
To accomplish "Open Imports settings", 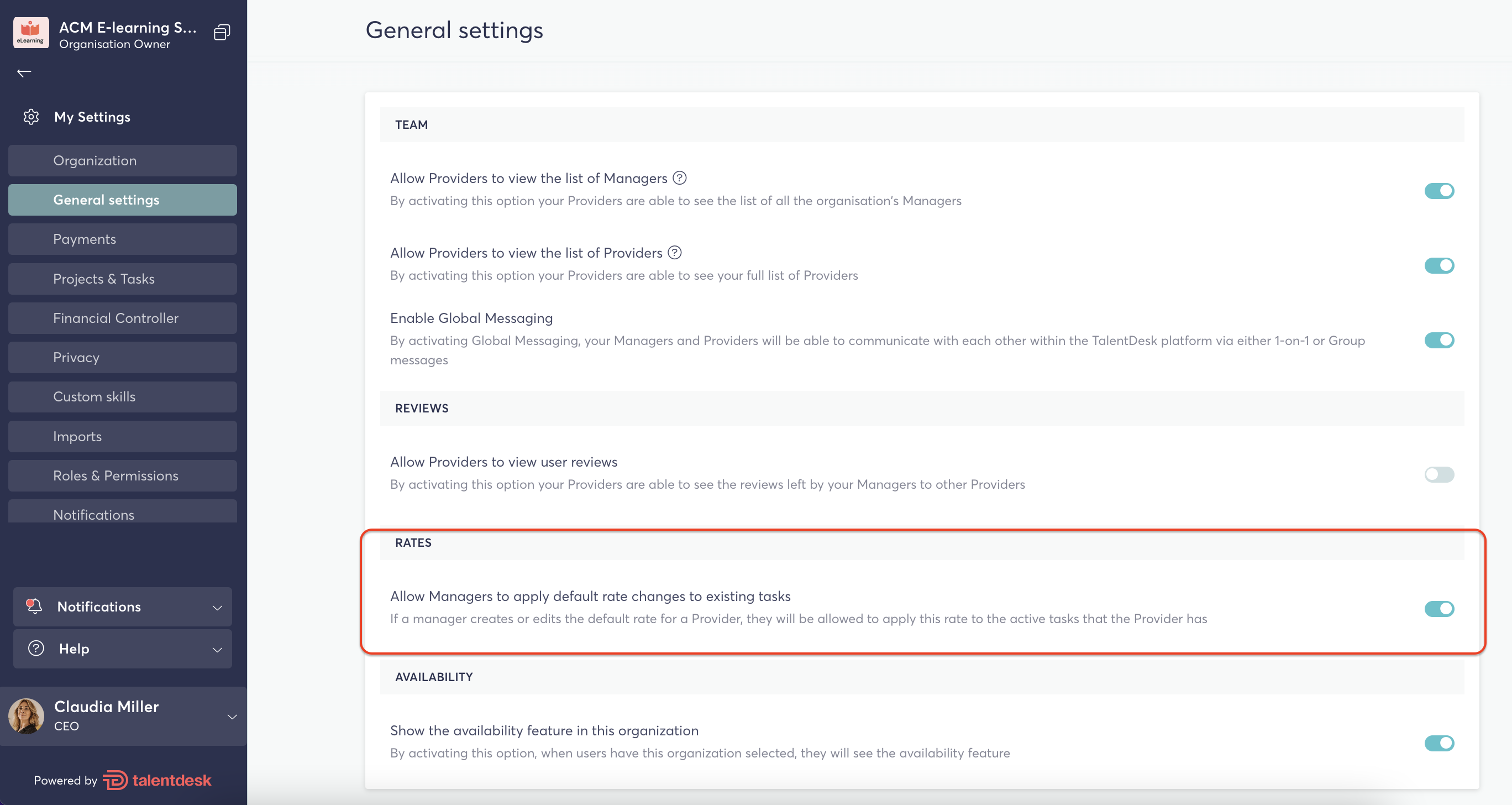I will pos(123,436).
